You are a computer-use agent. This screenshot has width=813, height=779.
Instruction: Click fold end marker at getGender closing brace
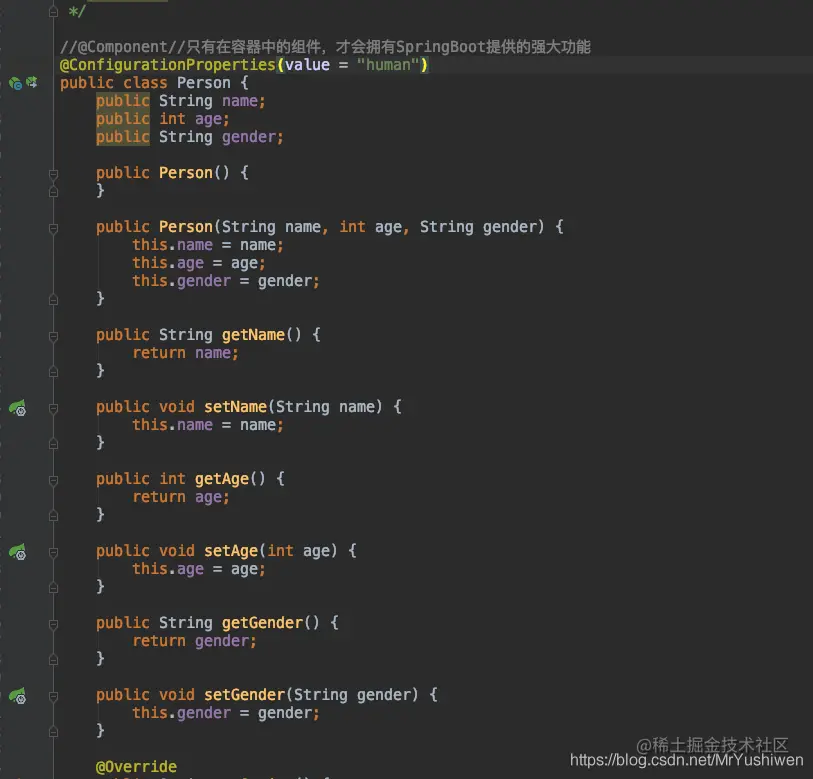point(53,660)
